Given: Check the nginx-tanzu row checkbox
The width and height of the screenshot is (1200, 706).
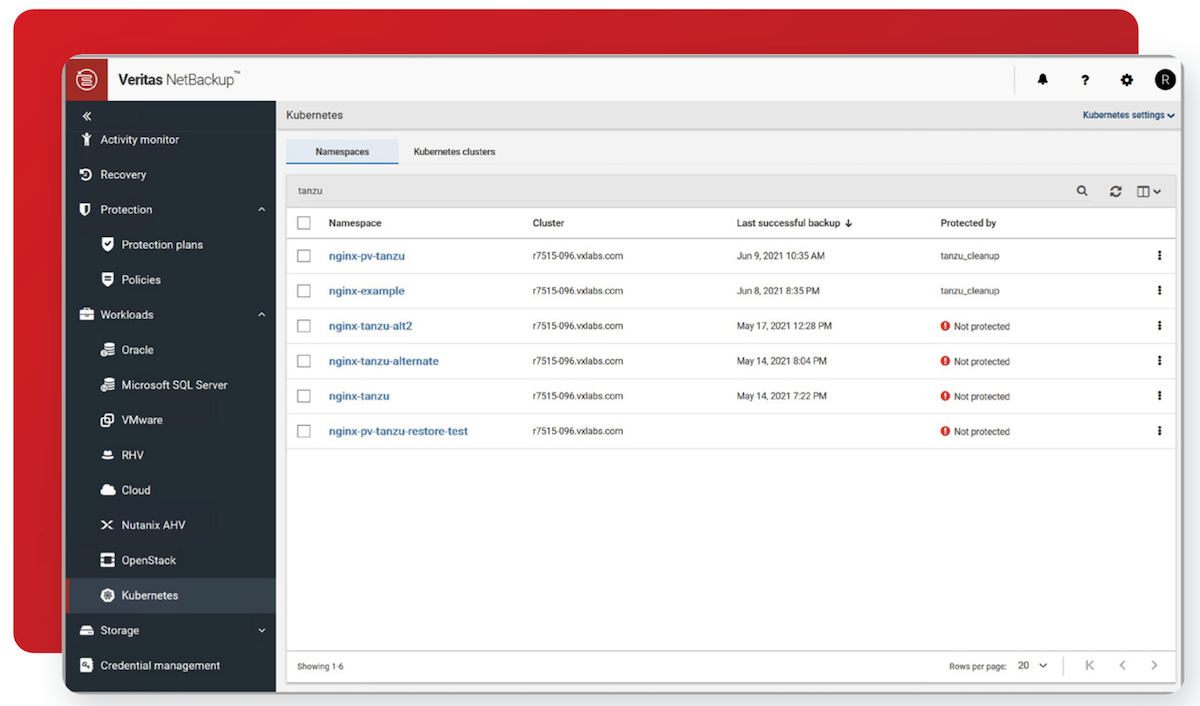Looking at the screenshot, I should point(304,396).
